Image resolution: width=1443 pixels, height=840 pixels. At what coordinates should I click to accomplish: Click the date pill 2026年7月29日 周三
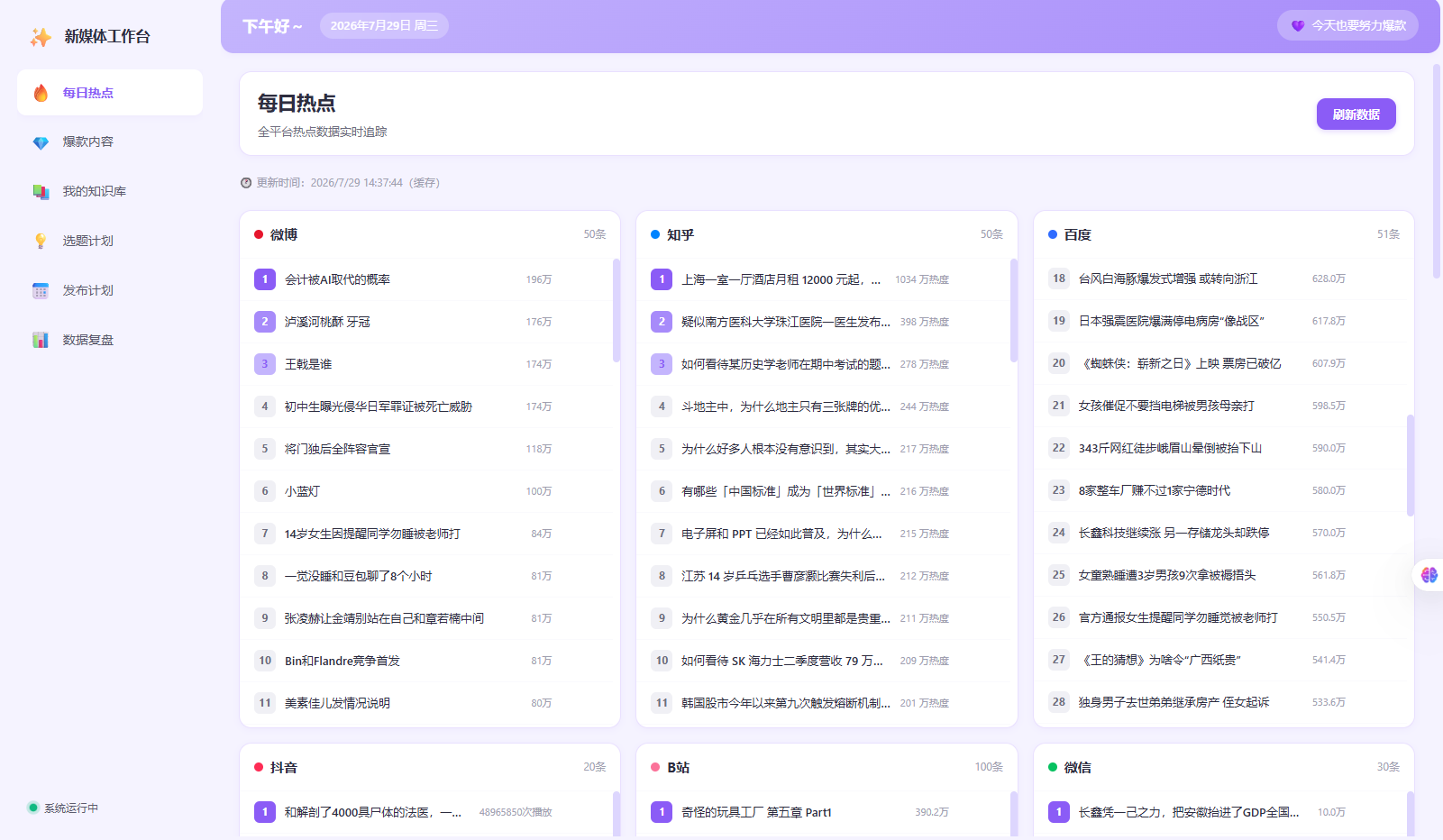pos(384,26)
